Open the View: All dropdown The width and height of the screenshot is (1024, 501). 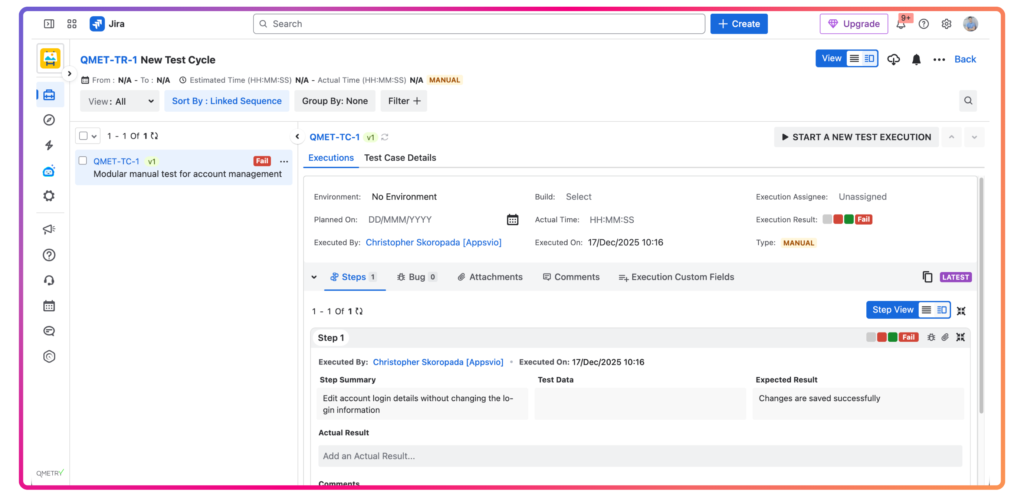(121, 101)
